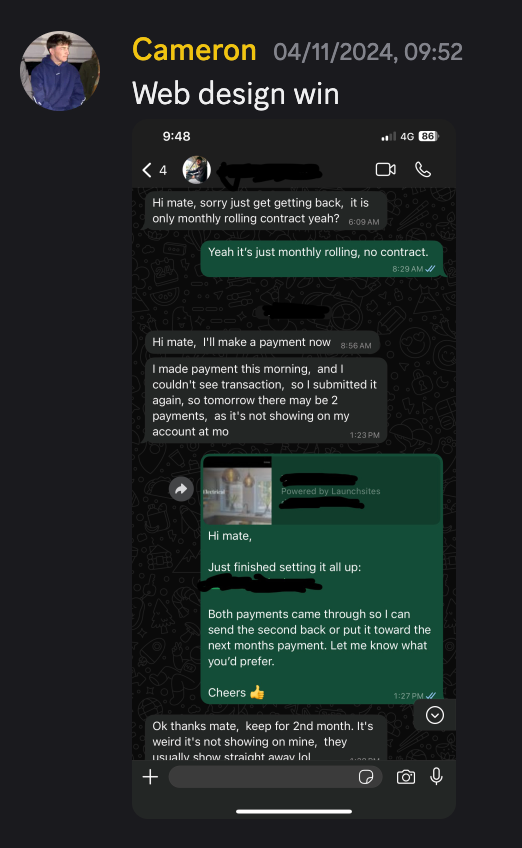Viewport: 522px width, 848px height.
Task: Tap the battery indicator showing 86
Action: pos(428,136)
